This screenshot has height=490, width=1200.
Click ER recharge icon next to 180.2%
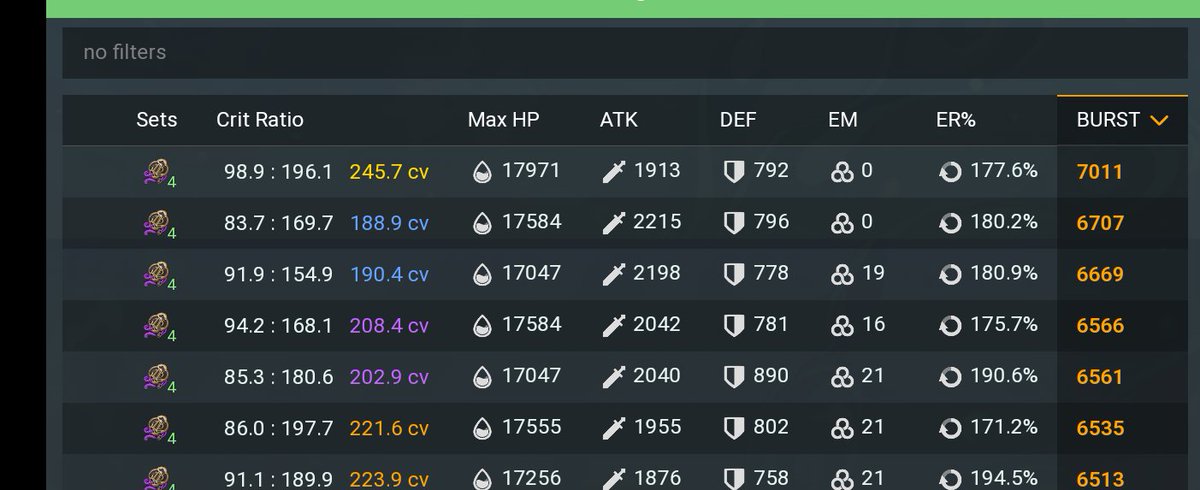pyautogui.click(x=950, y=223)
